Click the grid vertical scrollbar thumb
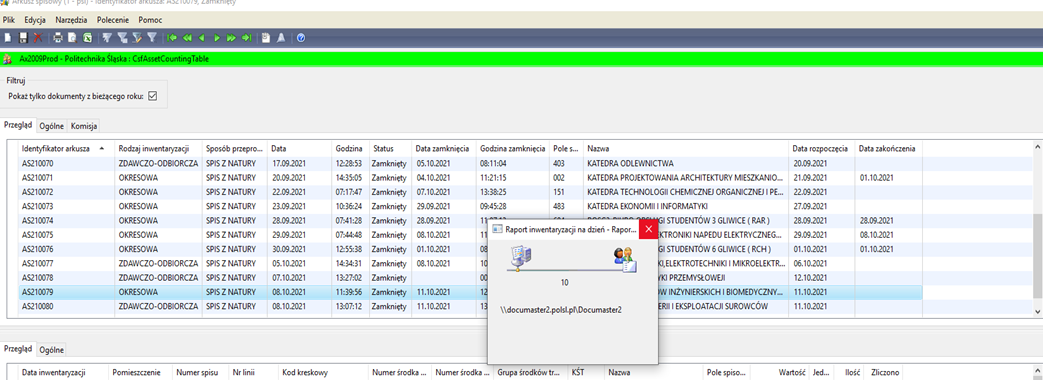Viewport: 1043px width, 380px height. pos(1037,256)
